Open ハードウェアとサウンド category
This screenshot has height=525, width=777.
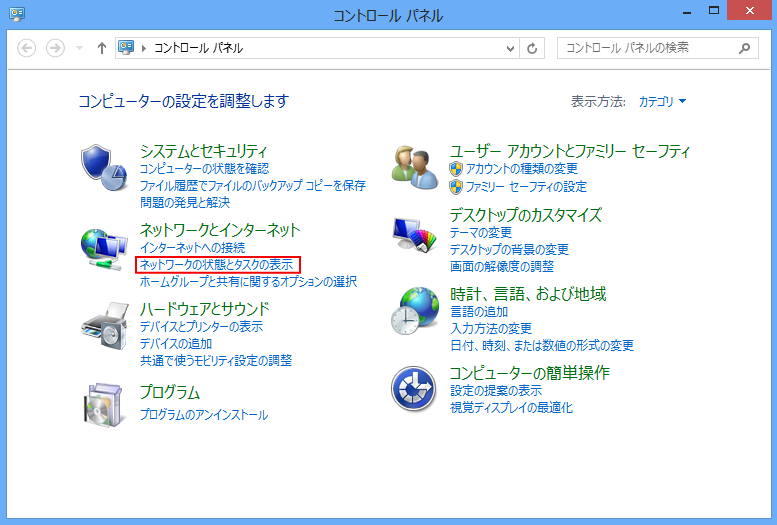[205, 309]
